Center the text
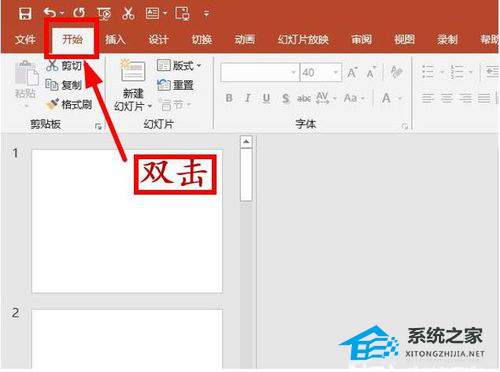 tap(447, 98)
